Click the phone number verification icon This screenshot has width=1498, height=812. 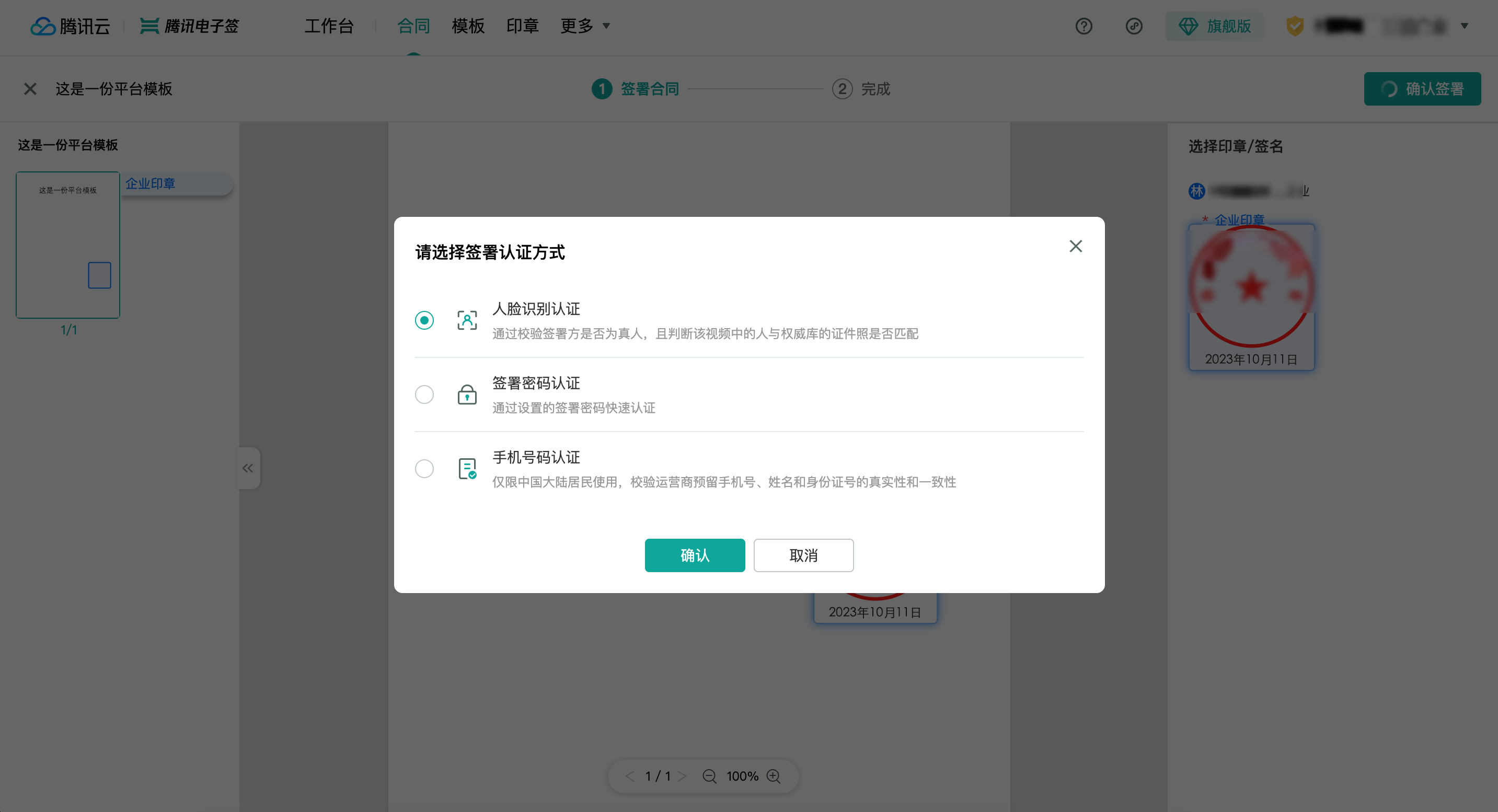[x=466, y=469]
